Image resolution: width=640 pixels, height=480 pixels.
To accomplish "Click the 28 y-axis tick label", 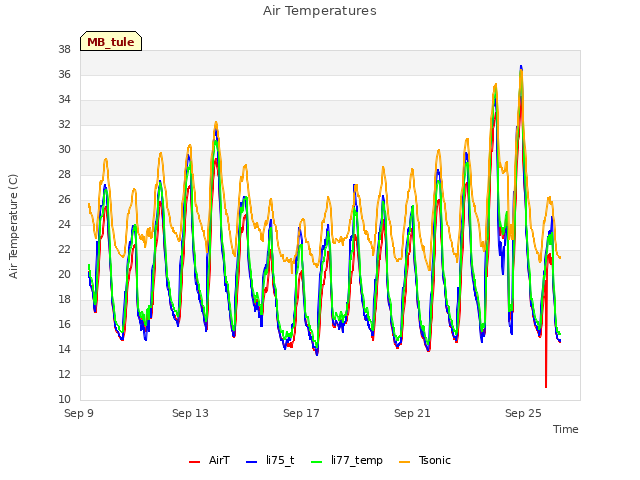I will [64, 174].
